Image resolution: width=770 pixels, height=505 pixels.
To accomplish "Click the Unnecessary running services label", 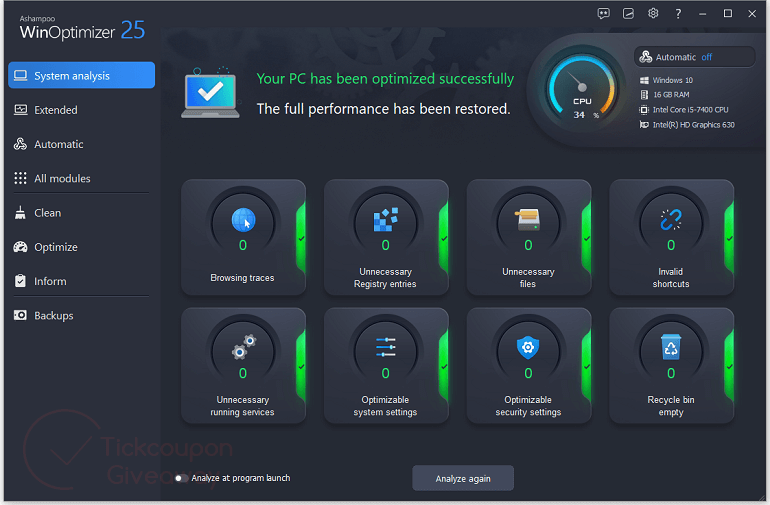I will 243,406.
